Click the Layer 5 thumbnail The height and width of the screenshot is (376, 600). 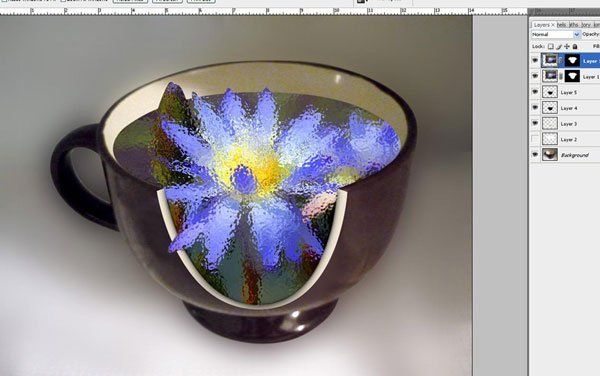(x=550, y=92)
